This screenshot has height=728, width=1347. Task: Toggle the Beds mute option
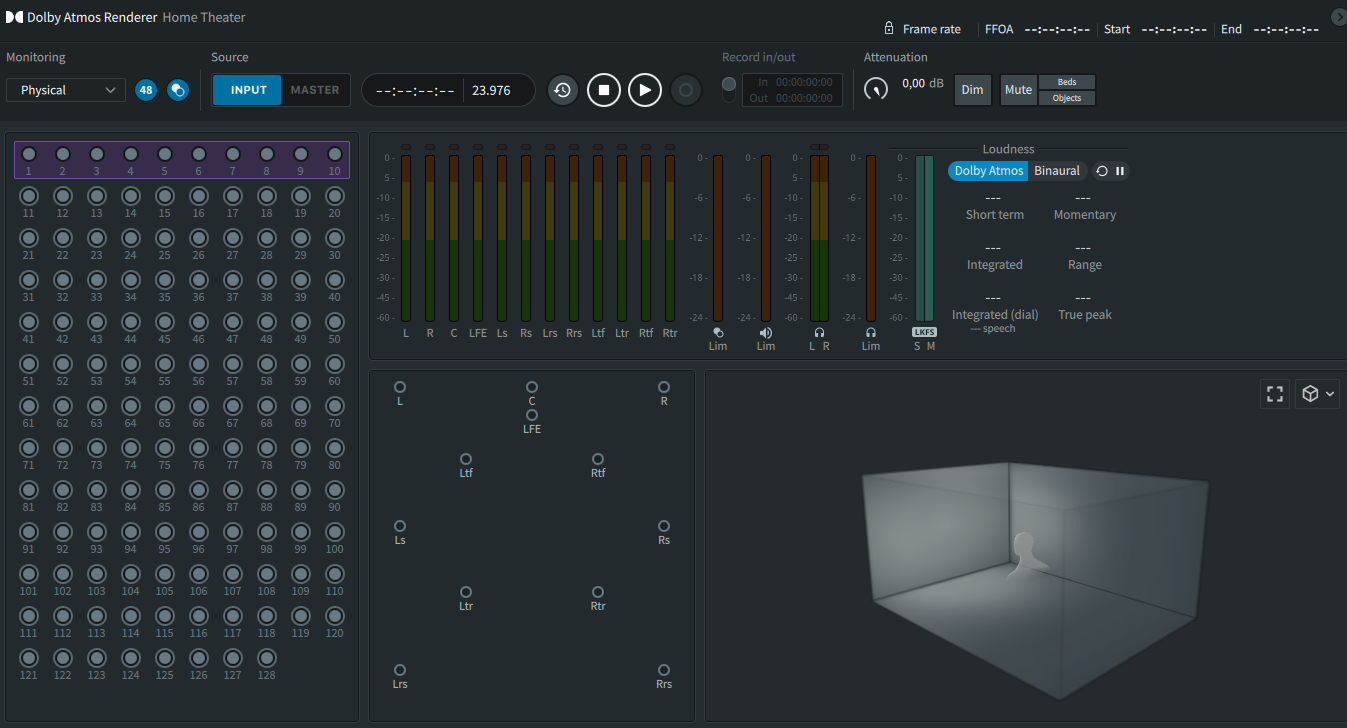click(1067, 82)
